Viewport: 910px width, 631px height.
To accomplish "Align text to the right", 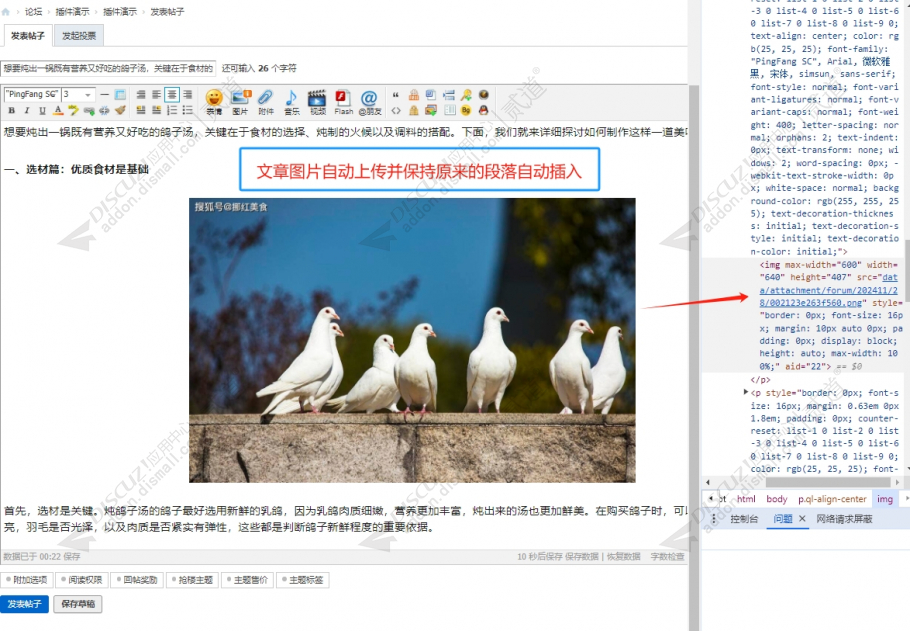I will (188, 94).
